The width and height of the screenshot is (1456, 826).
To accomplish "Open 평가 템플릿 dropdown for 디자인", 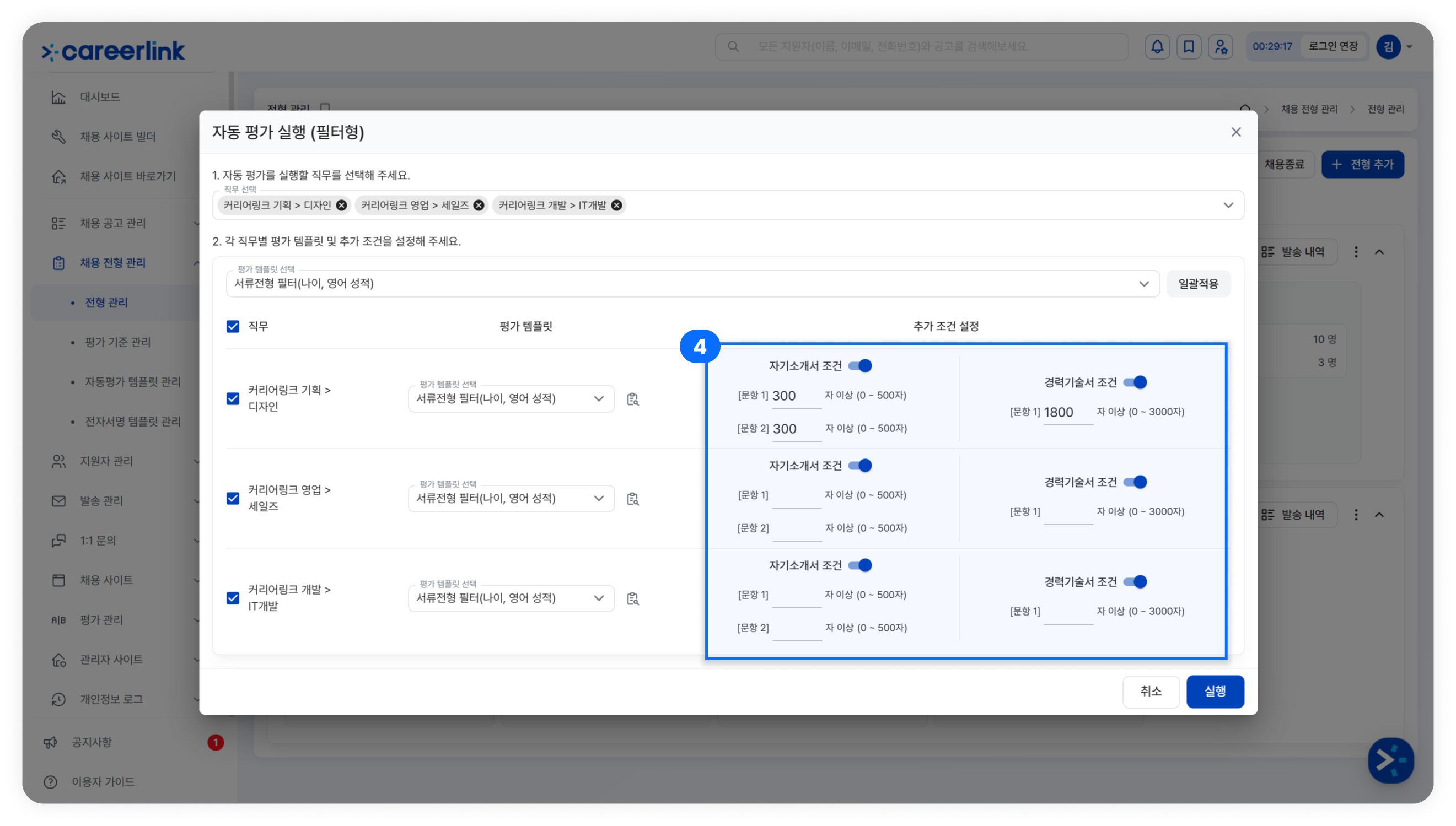I will click(x=511, y=399).
